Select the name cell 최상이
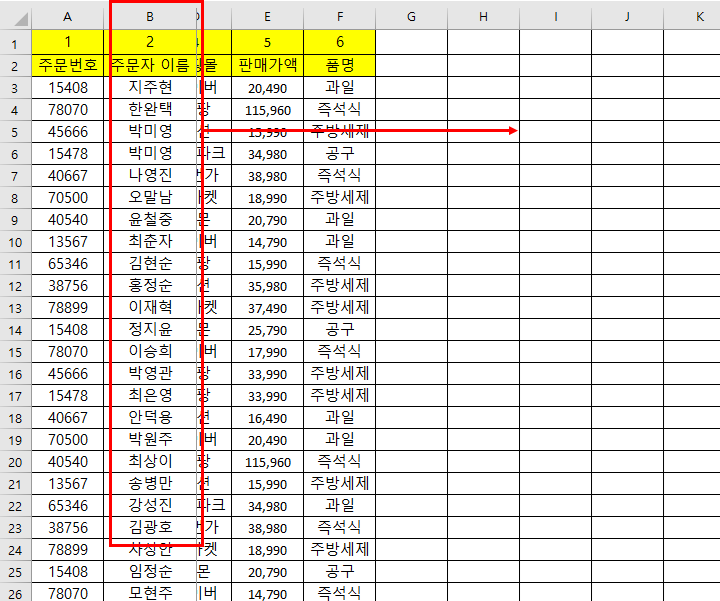 150,461
